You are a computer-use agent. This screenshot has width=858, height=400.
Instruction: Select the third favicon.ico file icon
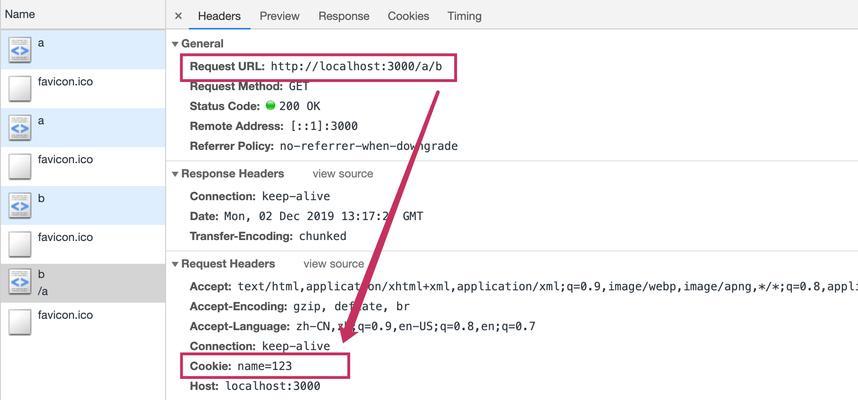tap(20, 244)
